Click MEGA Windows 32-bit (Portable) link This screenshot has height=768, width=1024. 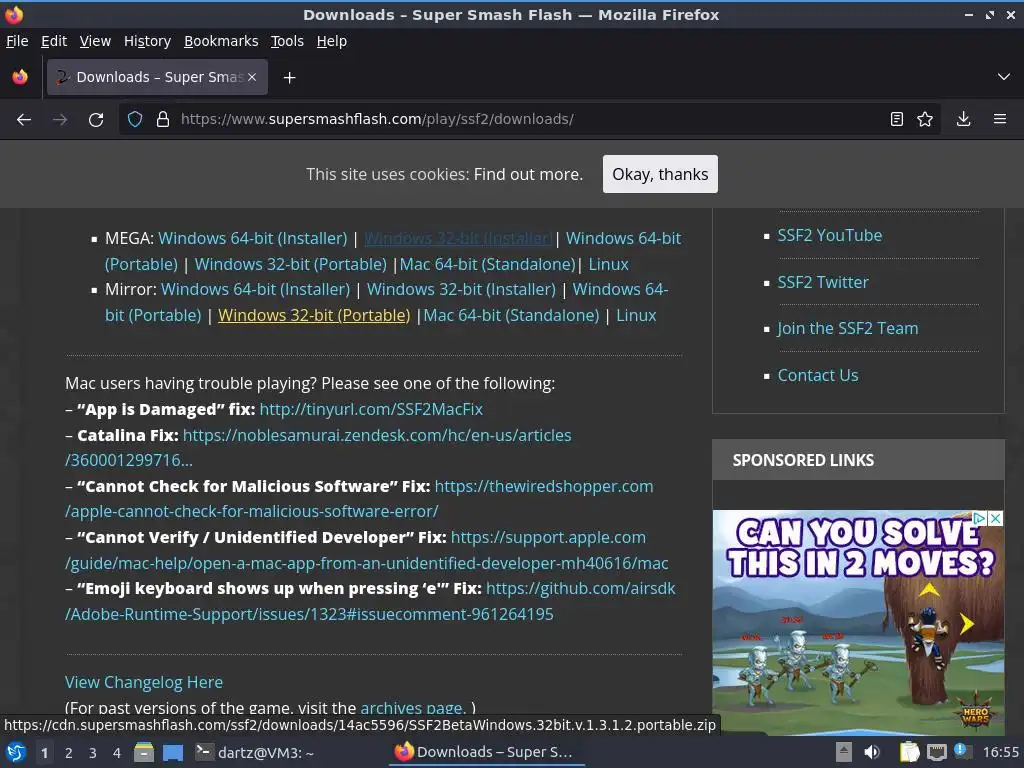click(291, 264)
